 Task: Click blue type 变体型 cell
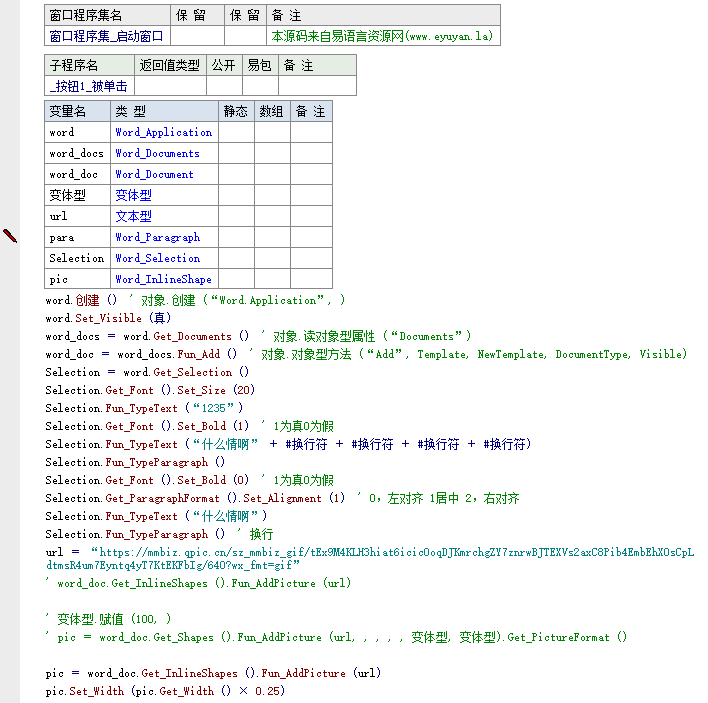[164, 195]
